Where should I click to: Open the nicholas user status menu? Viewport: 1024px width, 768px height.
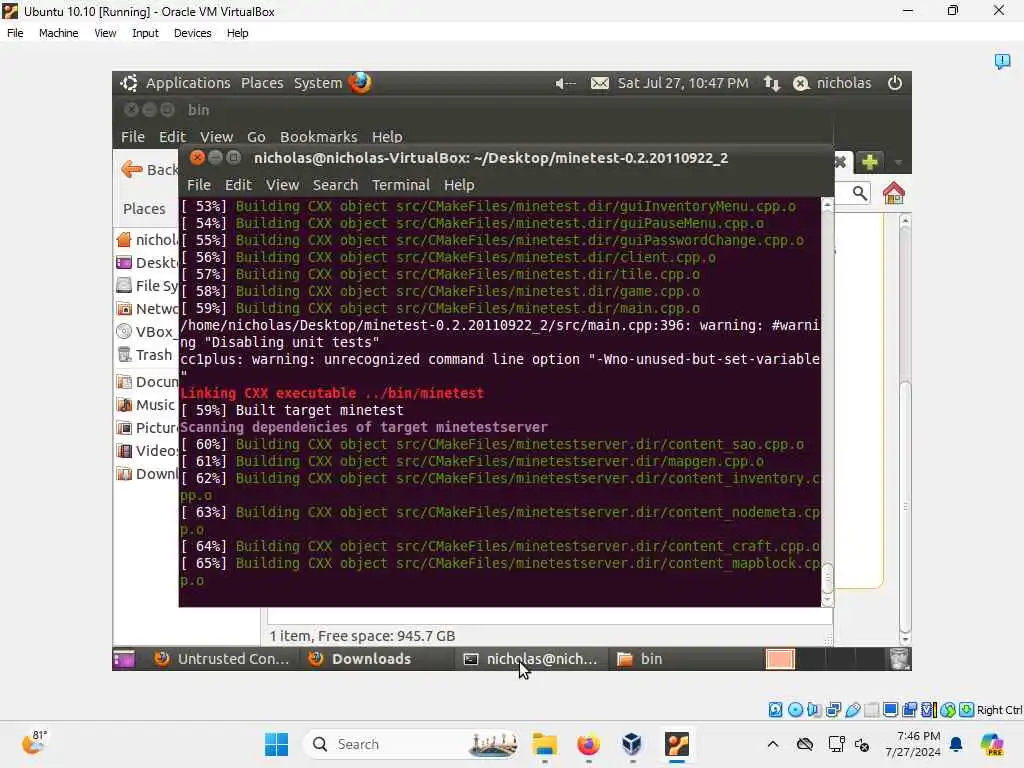(x=832, y=83)
